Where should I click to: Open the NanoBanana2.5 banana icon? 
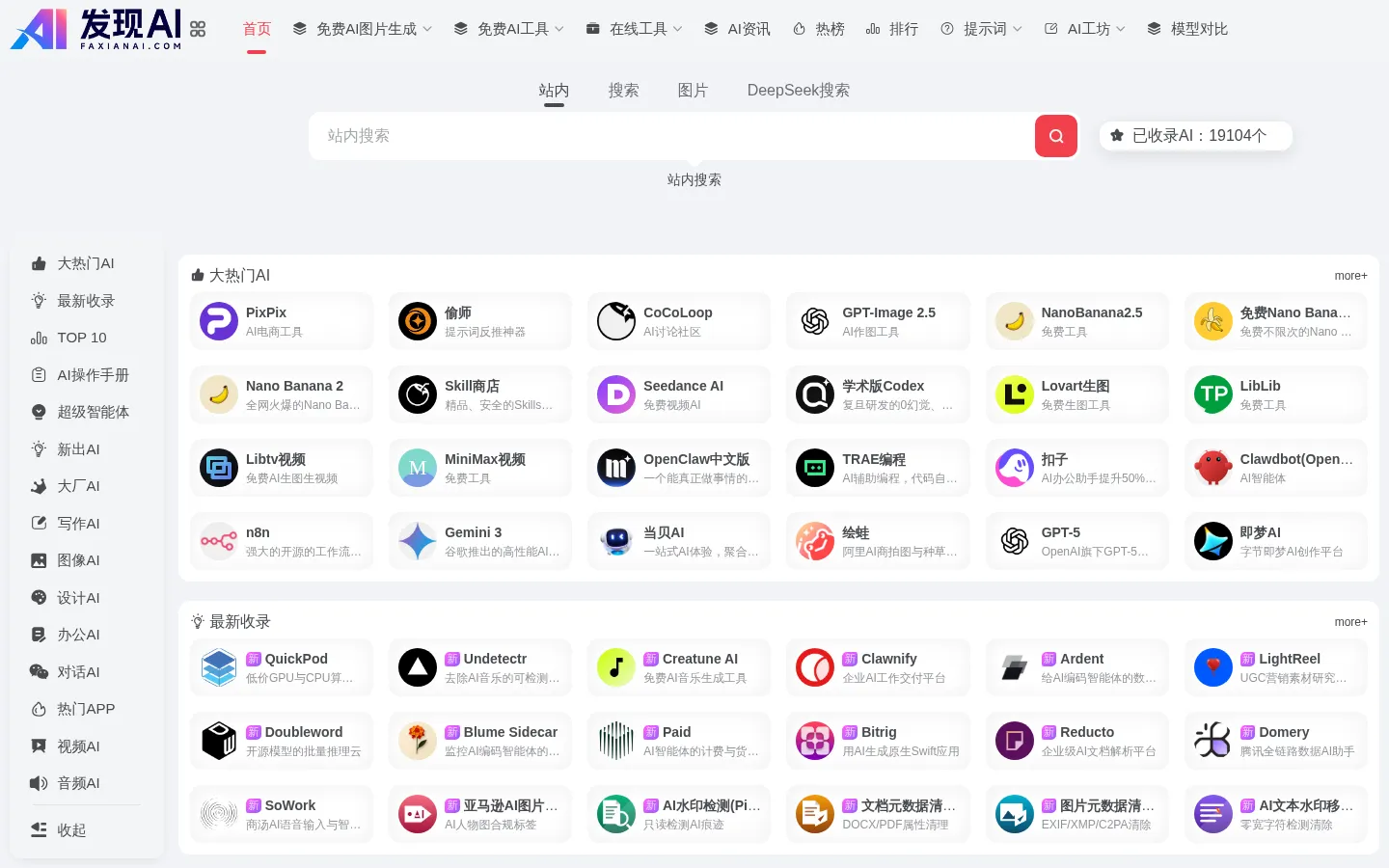1015,321
